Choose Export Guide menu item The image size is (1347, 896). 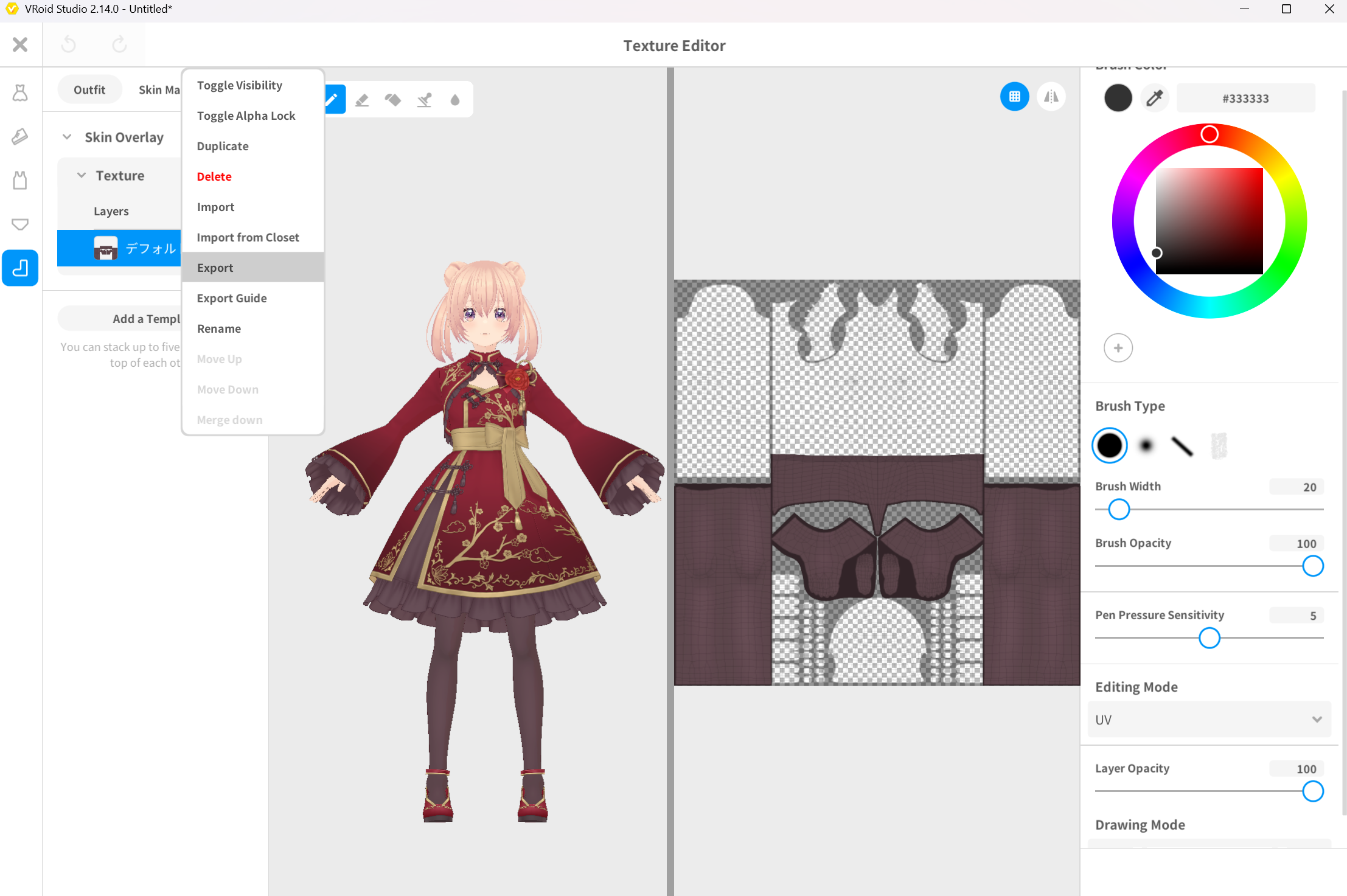[252, 298]
